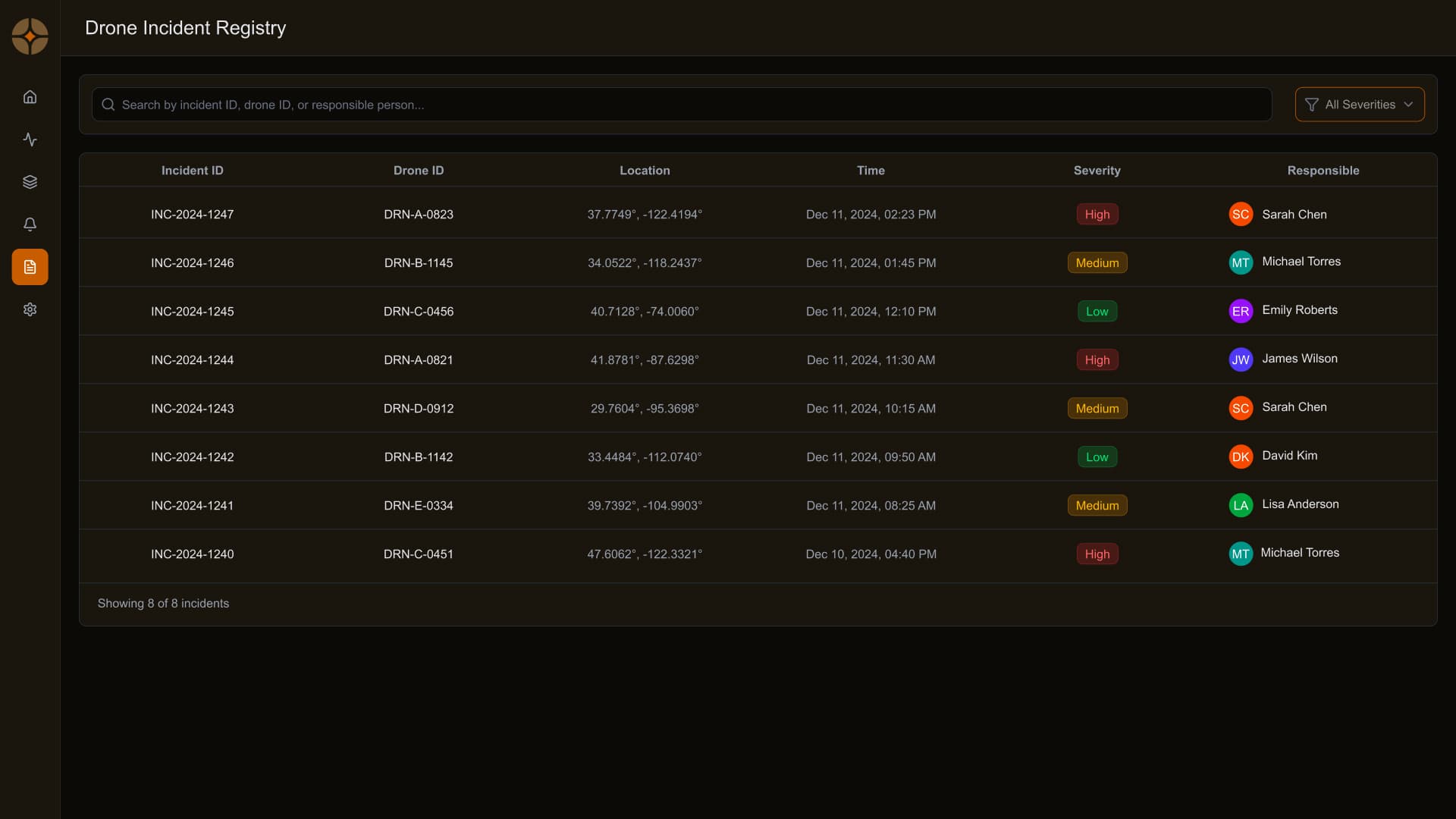Image resolution: width=1456 pixels, height=819 pixels.
Task: Click the JW avatar for James Wilson
Action: tap(1240, 359)
